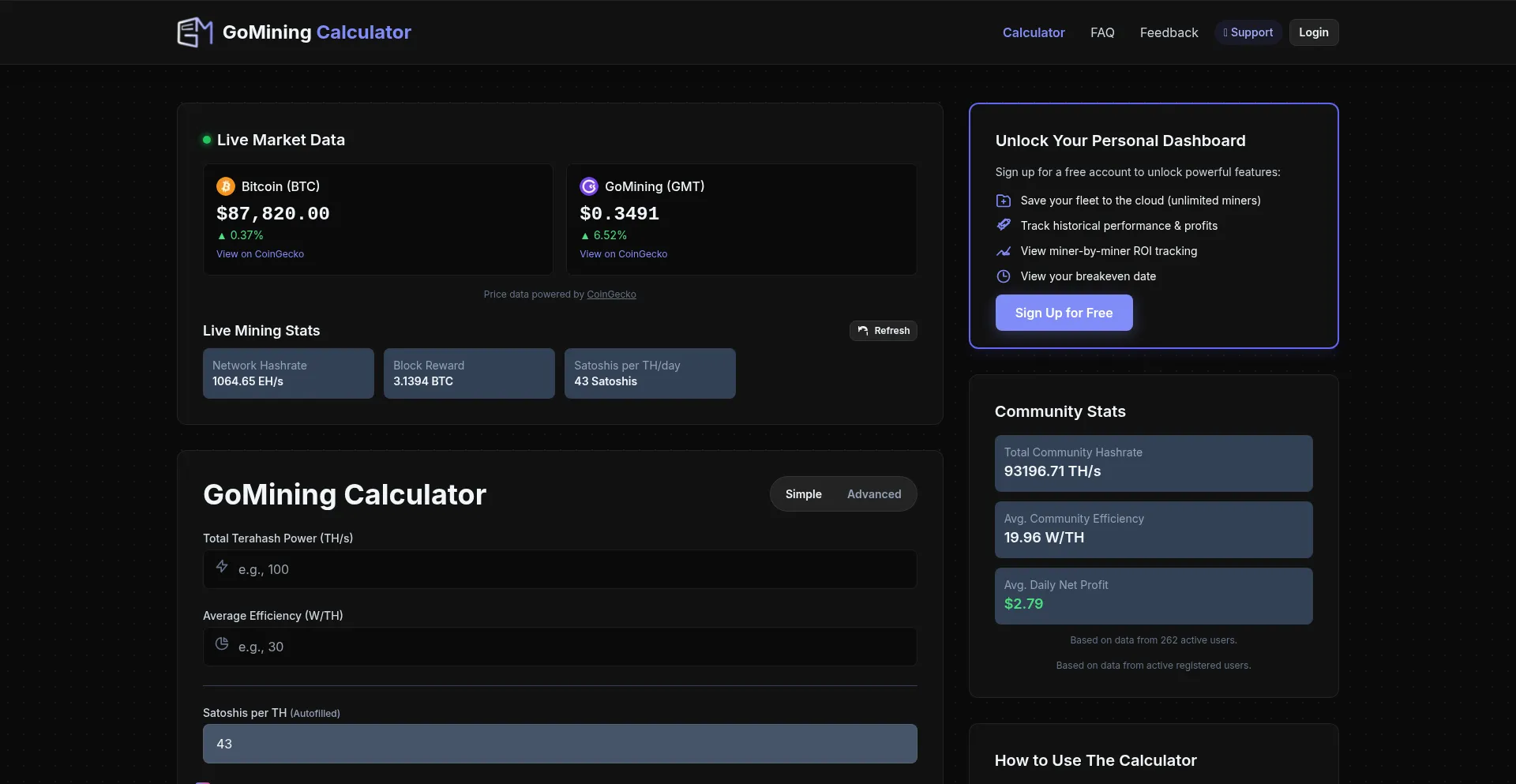Click the Login button
This screenshot has width=1516, height=784.
(x=1313, y=32)
